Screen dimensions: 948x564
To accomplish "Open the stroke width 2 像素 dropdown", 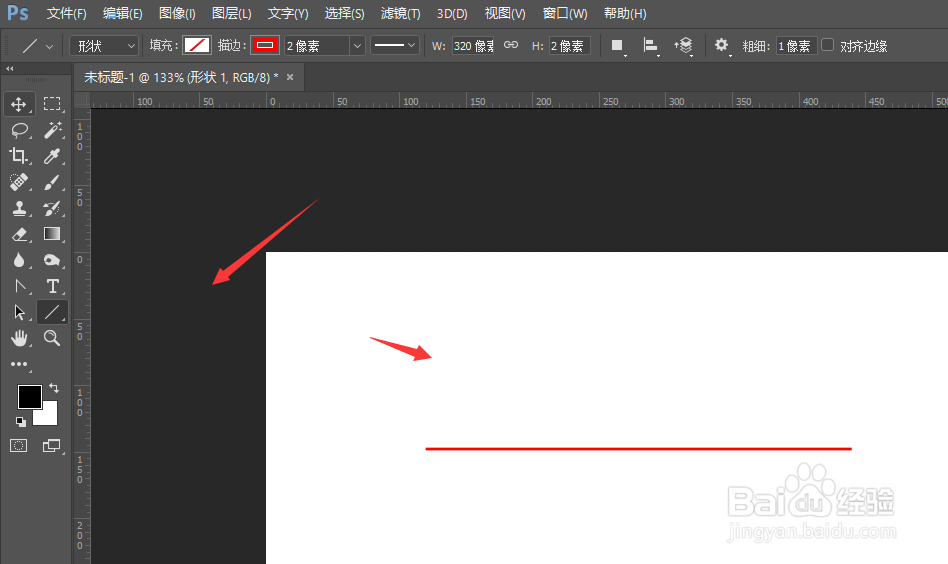I will coord(357,46).
